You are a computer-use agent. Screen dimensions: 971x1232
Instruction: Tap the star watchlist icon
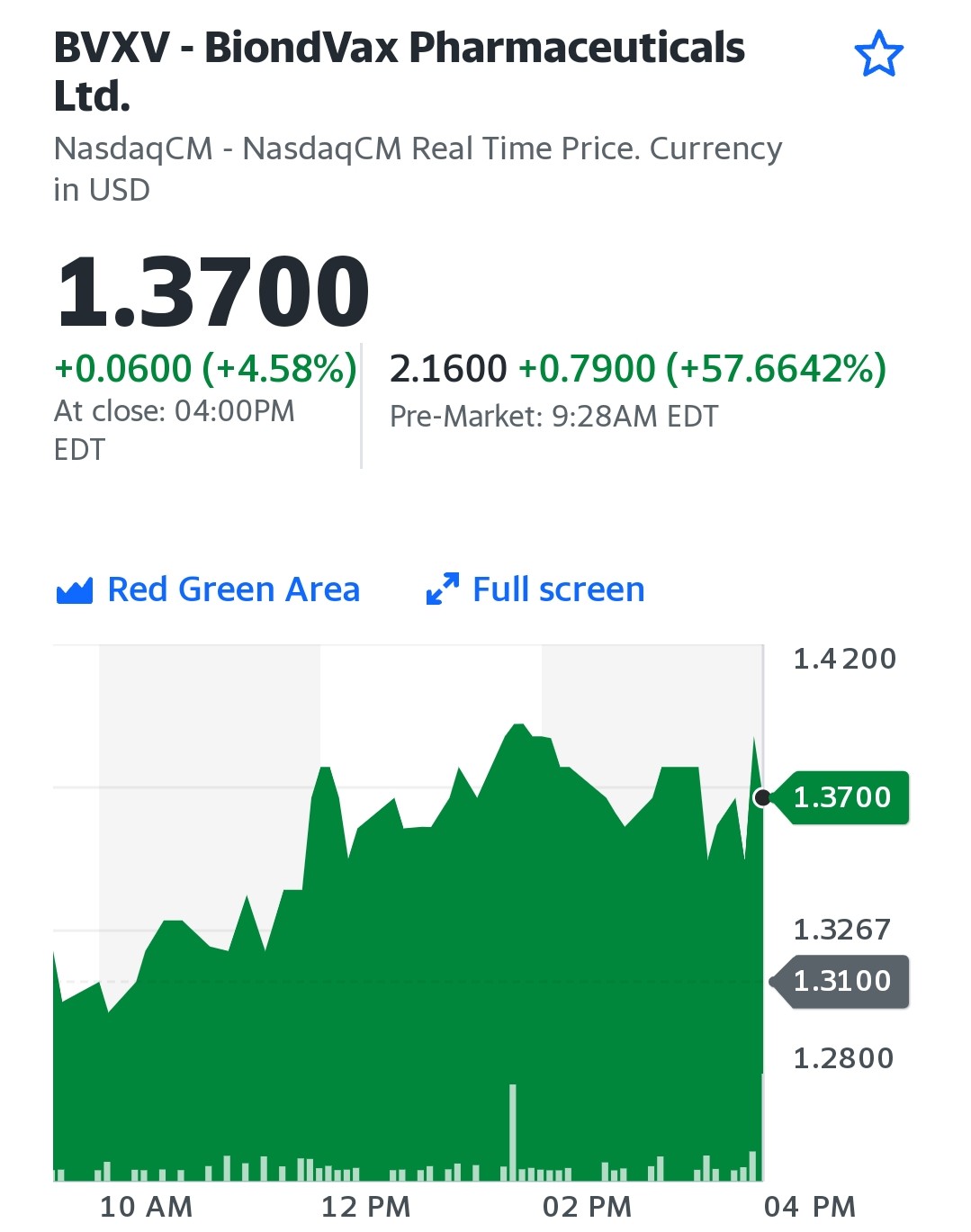(878, 54)
